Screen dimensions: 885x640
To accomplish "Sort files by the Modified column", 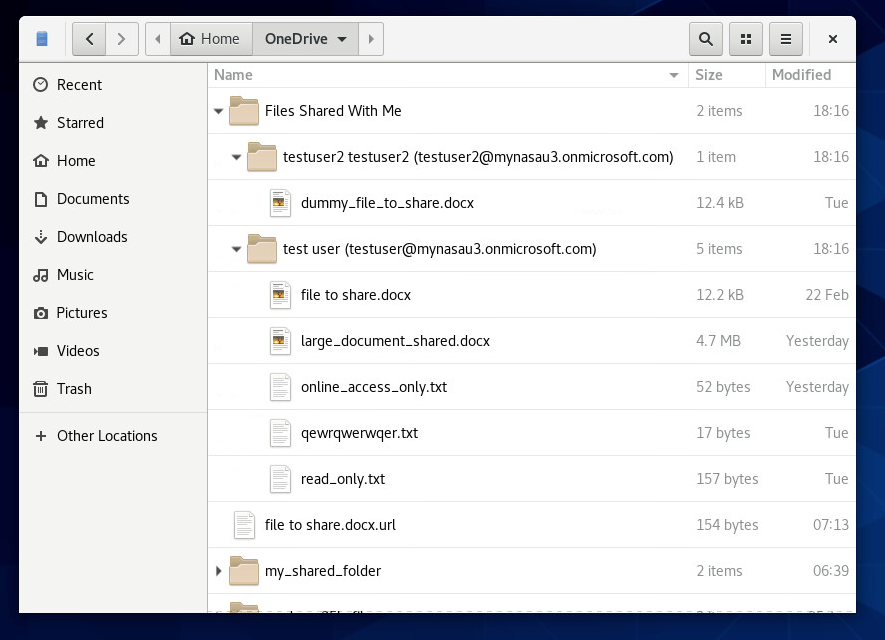I will click(801, 75).
